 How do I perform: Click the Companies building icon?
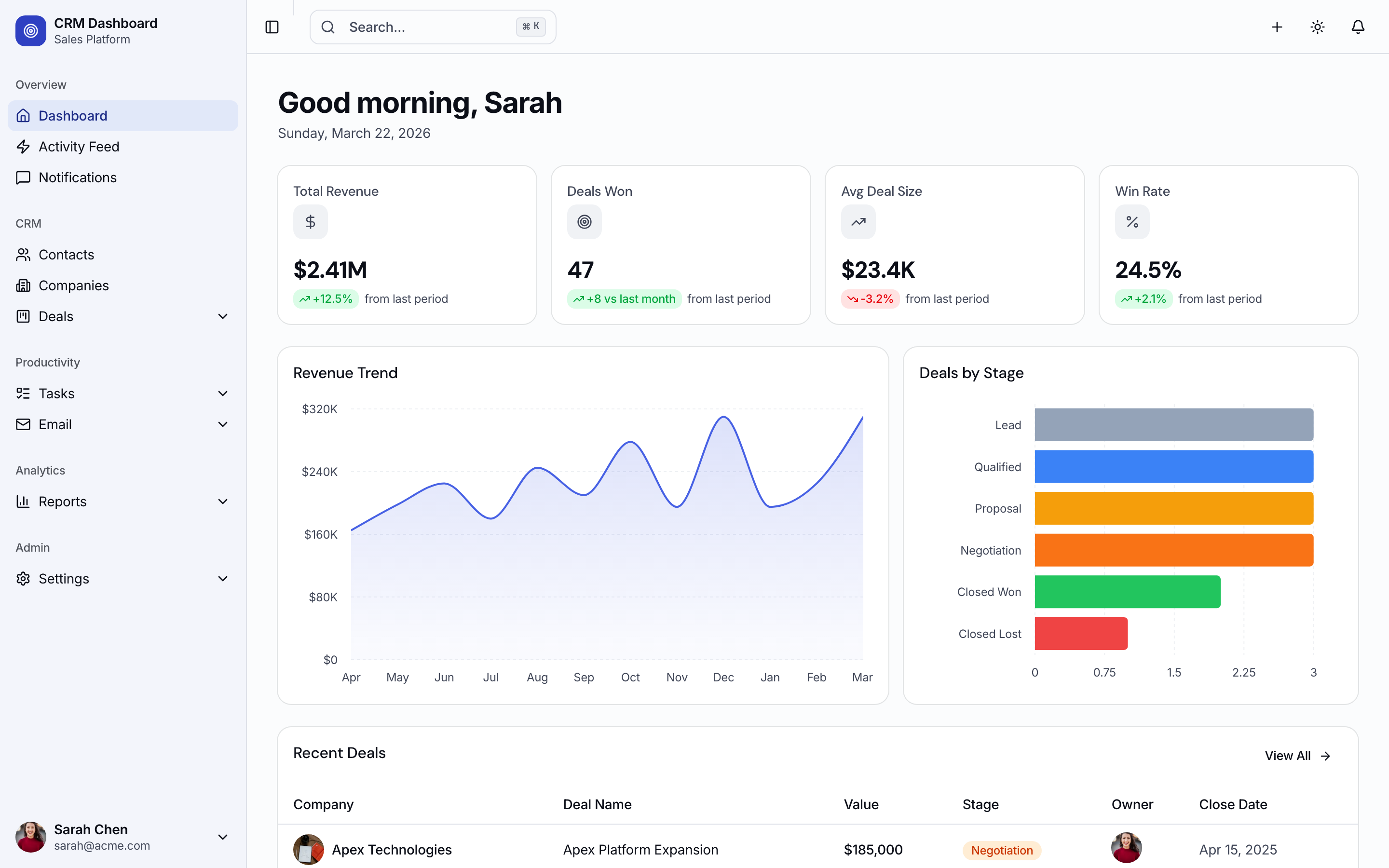pyautogui.click(x=23, y=285)
